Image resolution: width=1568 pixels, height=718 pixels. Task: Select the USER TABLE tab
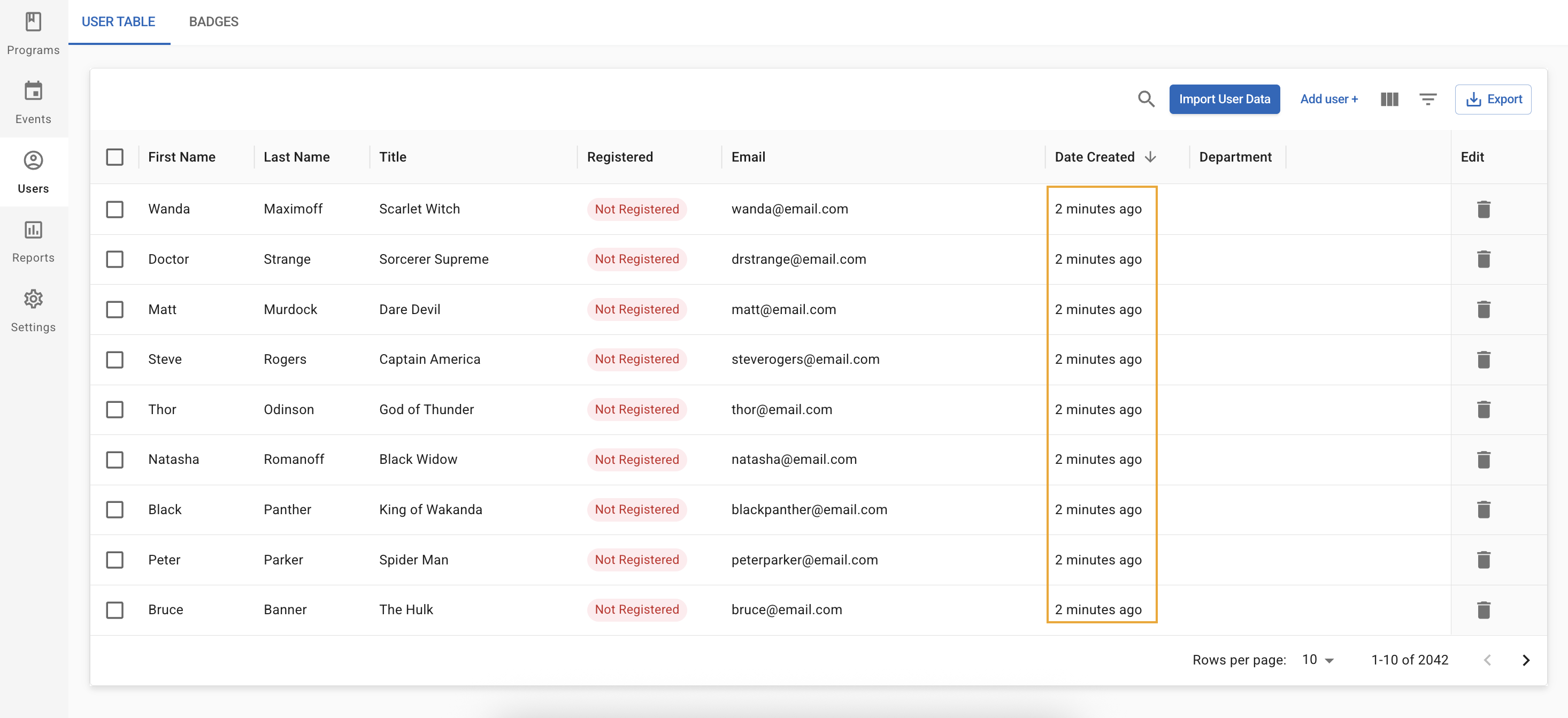pos(119,22)
